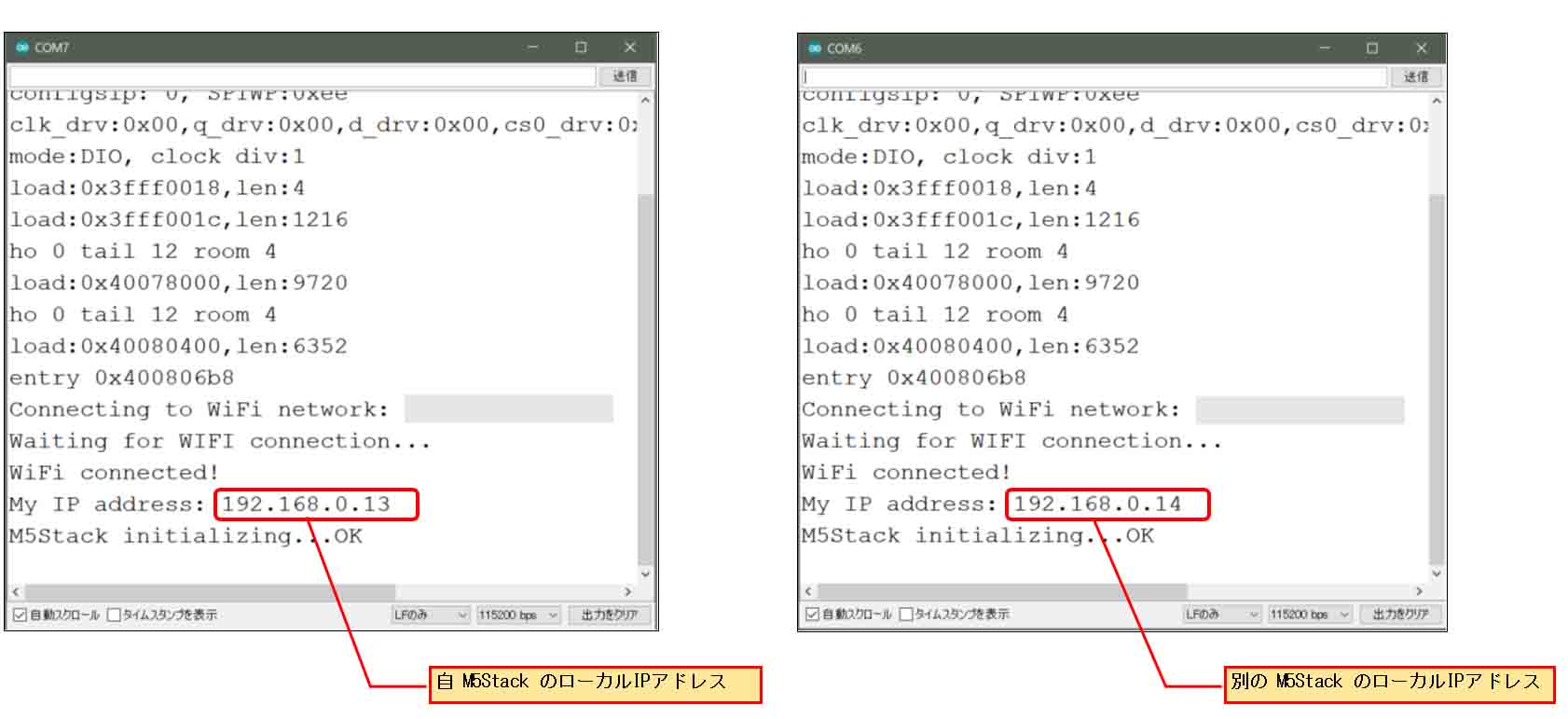Enable タイムスタンプを表示 checkbox in COM7 window
Viewport: 1568px width, 719px height.
(x=114, y=615)
